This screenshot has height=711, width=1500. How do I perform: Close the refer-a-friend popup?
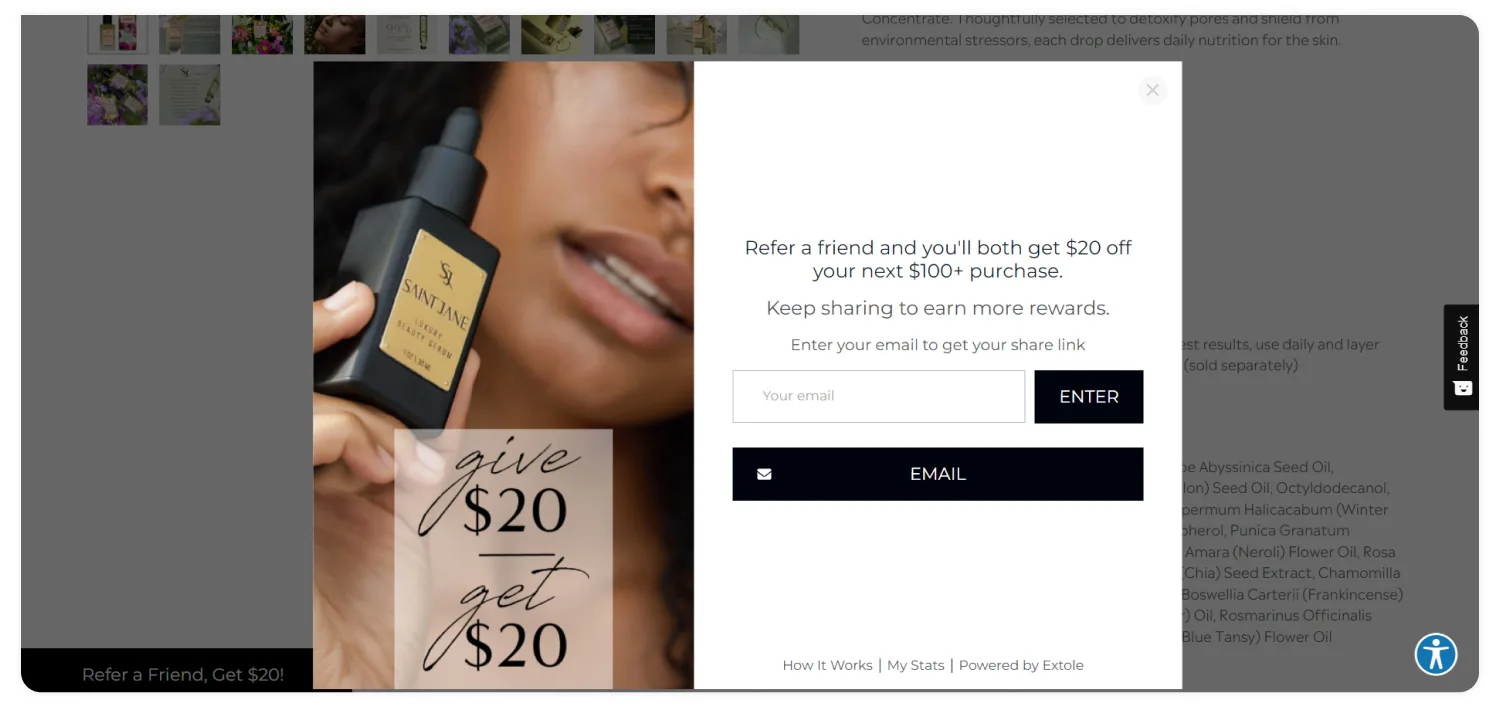pyautogui.click(x=1152, y=90)
